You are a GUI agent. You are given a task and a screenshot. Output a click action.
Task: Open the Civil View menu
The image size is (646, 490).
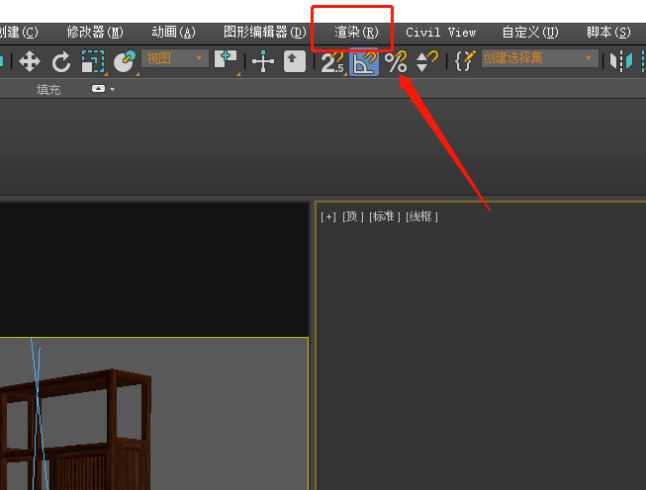440,32
